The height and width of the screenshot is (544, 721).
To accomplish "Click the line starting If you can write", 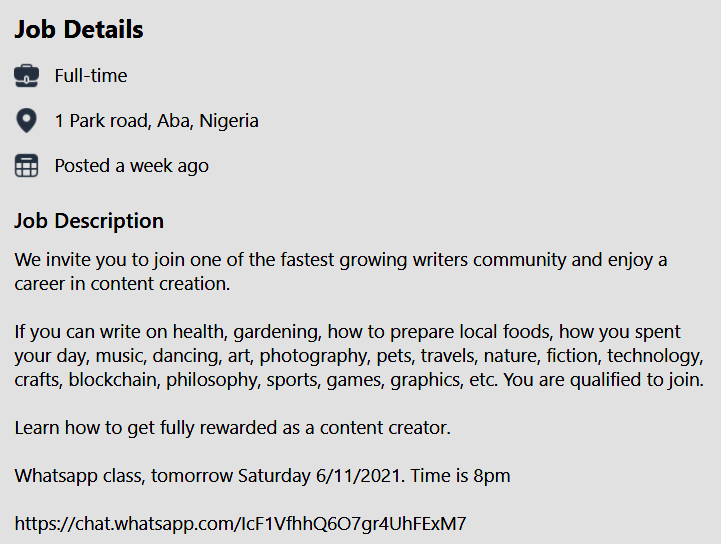I will click(x=347, y=332).
